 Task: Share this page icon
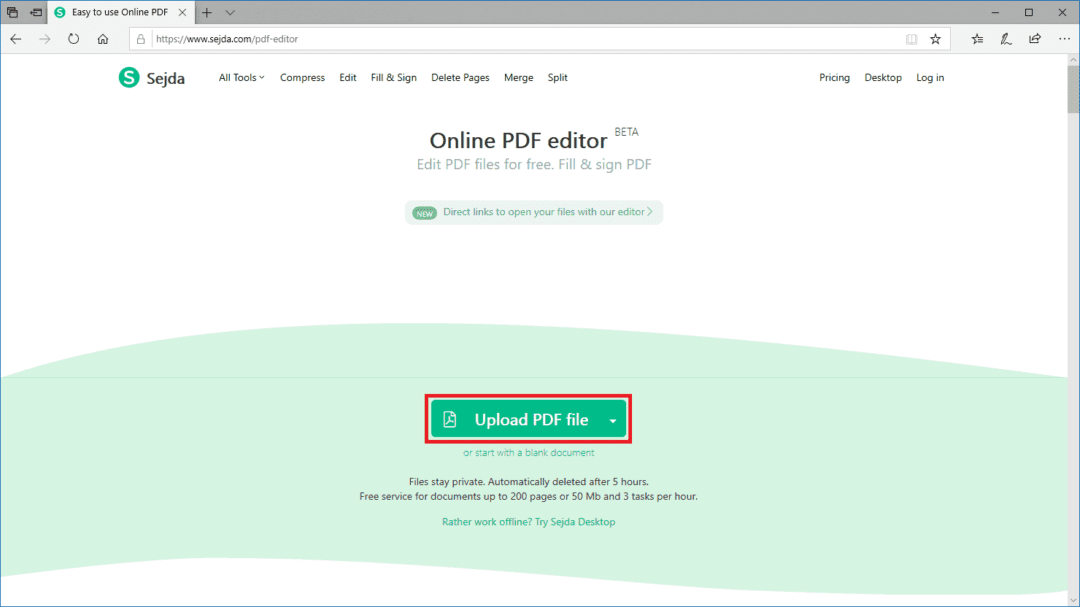tap(1034, 39)
